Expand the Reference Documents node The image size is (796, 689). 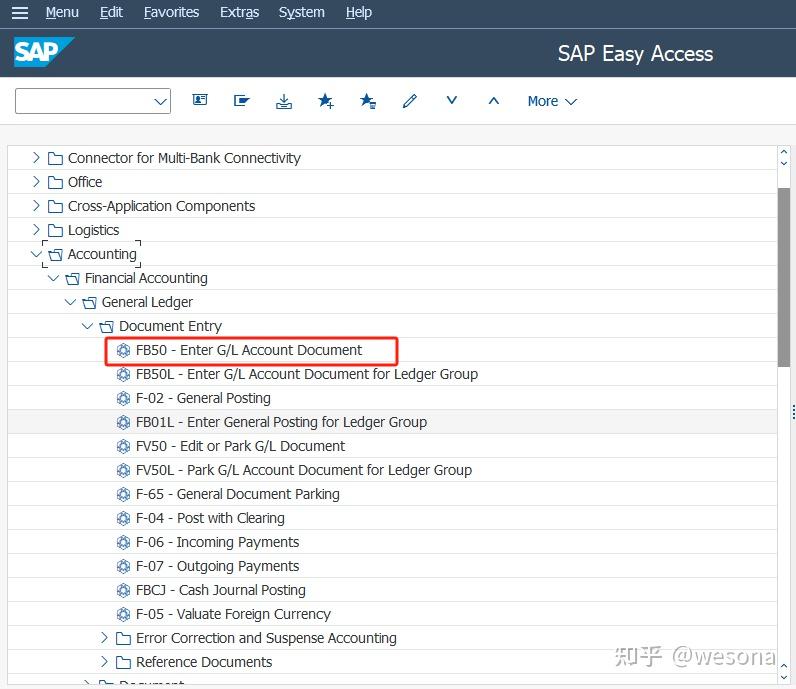[x=104, y=662]
